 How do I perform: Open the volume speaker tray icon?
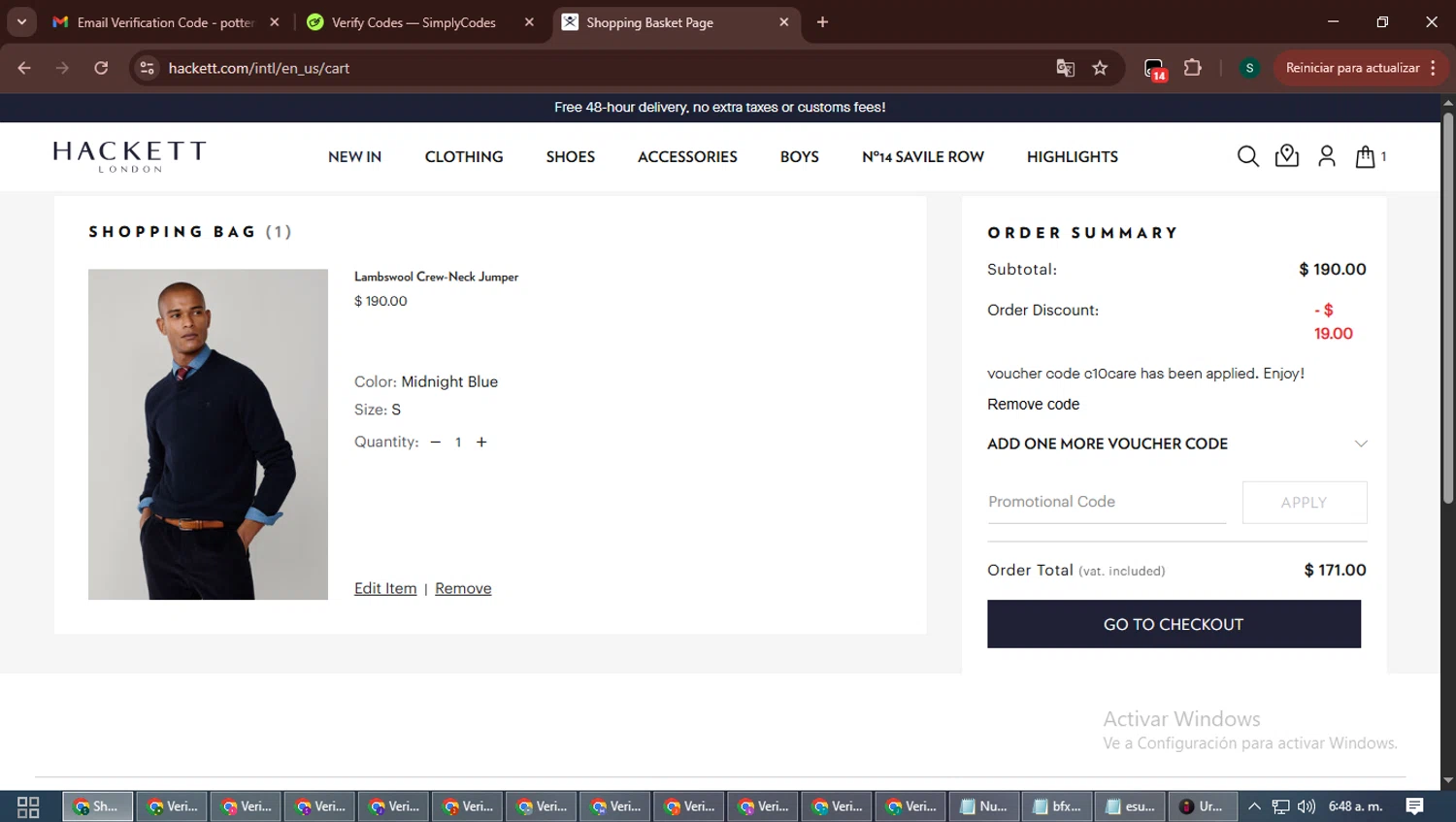(1307, 806)
